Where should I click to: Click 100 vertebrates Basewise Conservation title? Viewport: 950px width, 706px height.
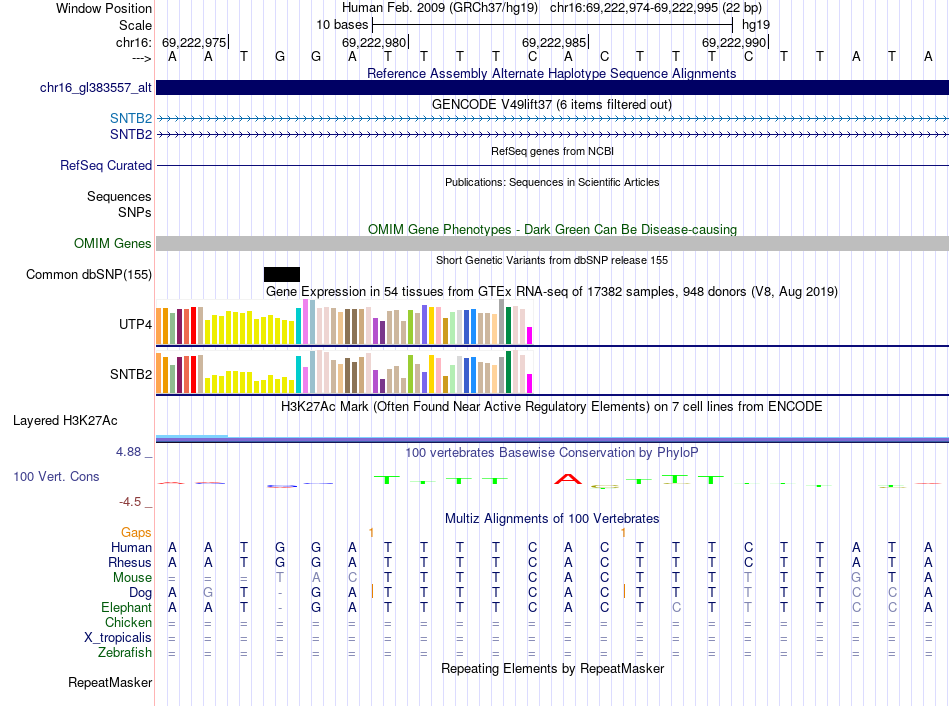click(x=552, y=453)
